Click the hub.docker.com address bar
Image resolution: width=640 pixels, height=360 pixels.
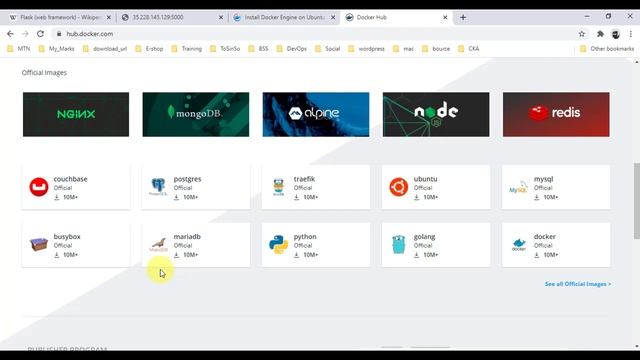314,34
